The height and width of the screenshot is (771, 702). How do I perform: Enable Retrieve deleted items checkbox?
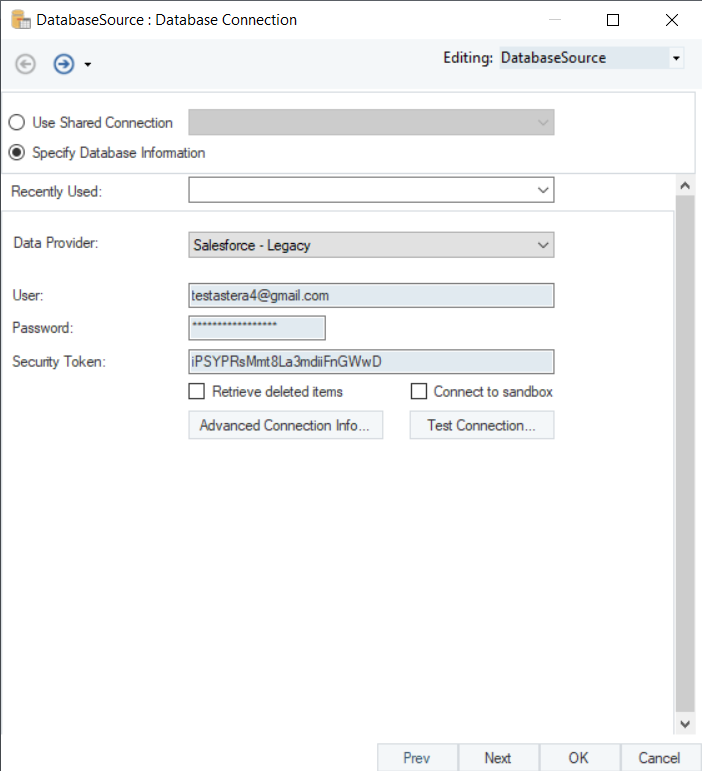(197, 392)
